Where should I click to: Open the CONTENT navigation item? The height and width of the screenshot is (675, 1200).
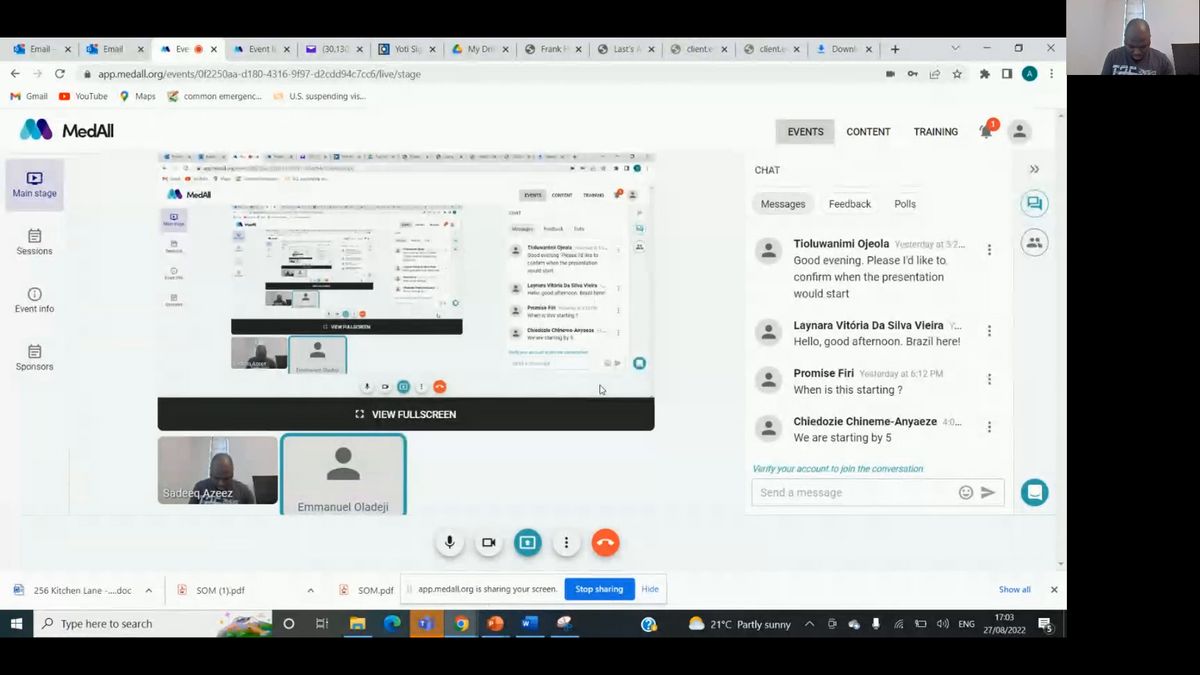[868, 132]
